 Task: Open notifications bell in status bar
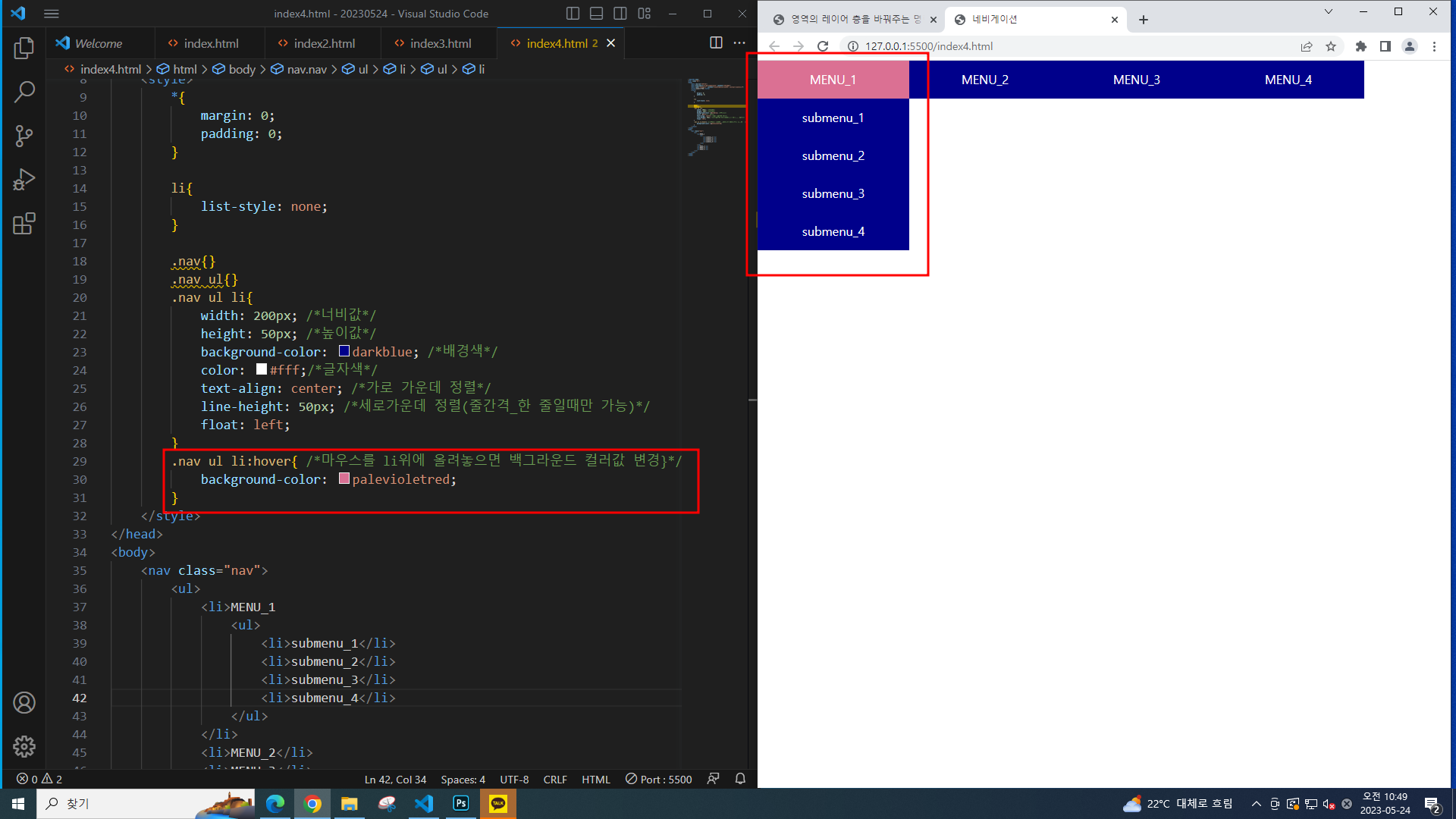tap(740, 779)
